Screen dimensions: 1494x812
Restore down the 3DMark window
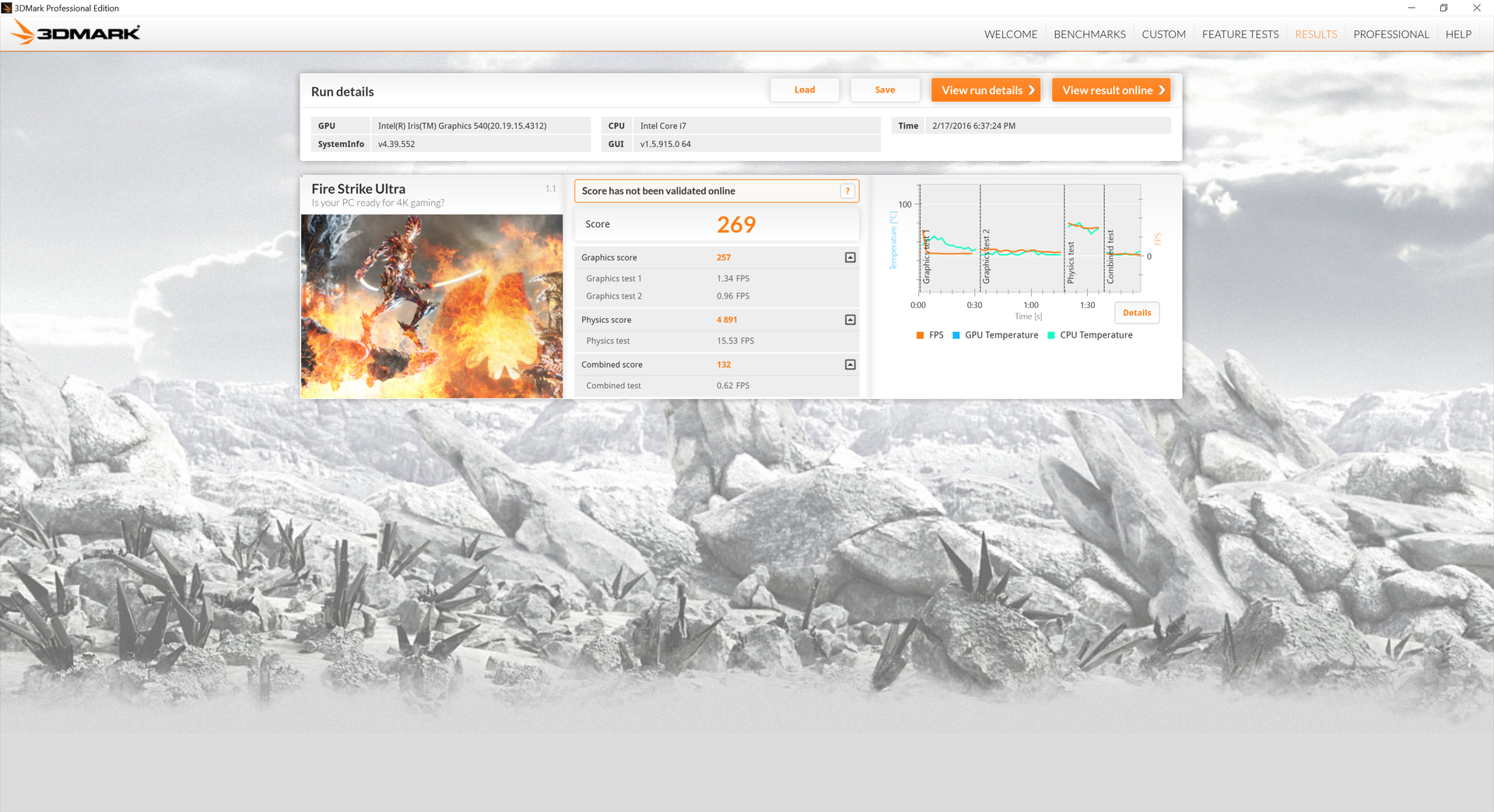(x=1443, y=8)
